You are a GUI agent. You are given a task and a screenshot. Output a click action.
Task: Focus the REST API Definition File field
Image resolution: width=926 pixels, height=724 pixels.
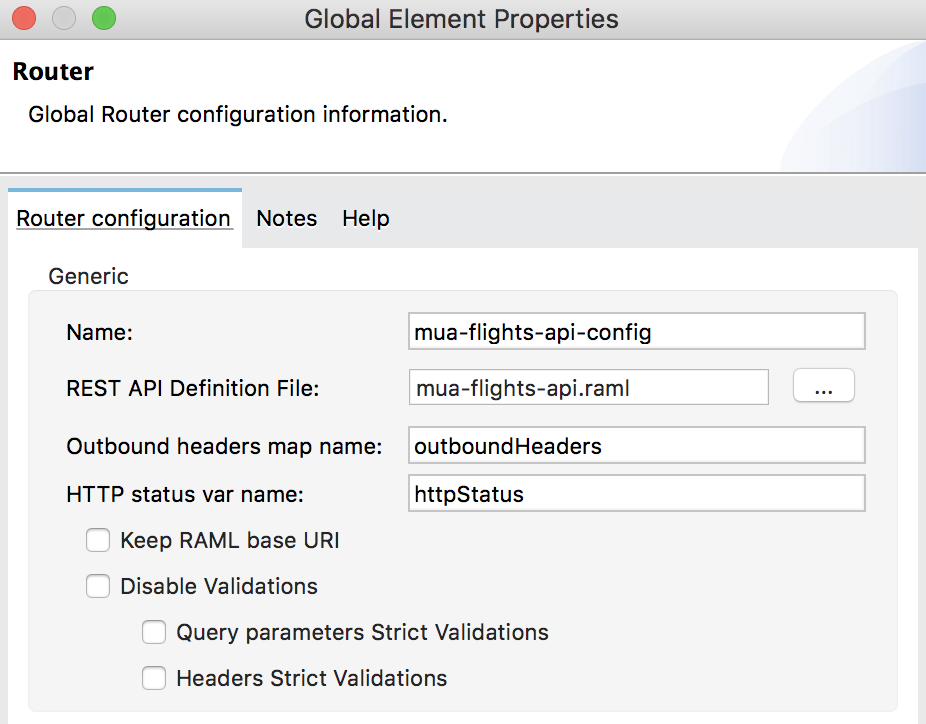click(x=588, y=387)
